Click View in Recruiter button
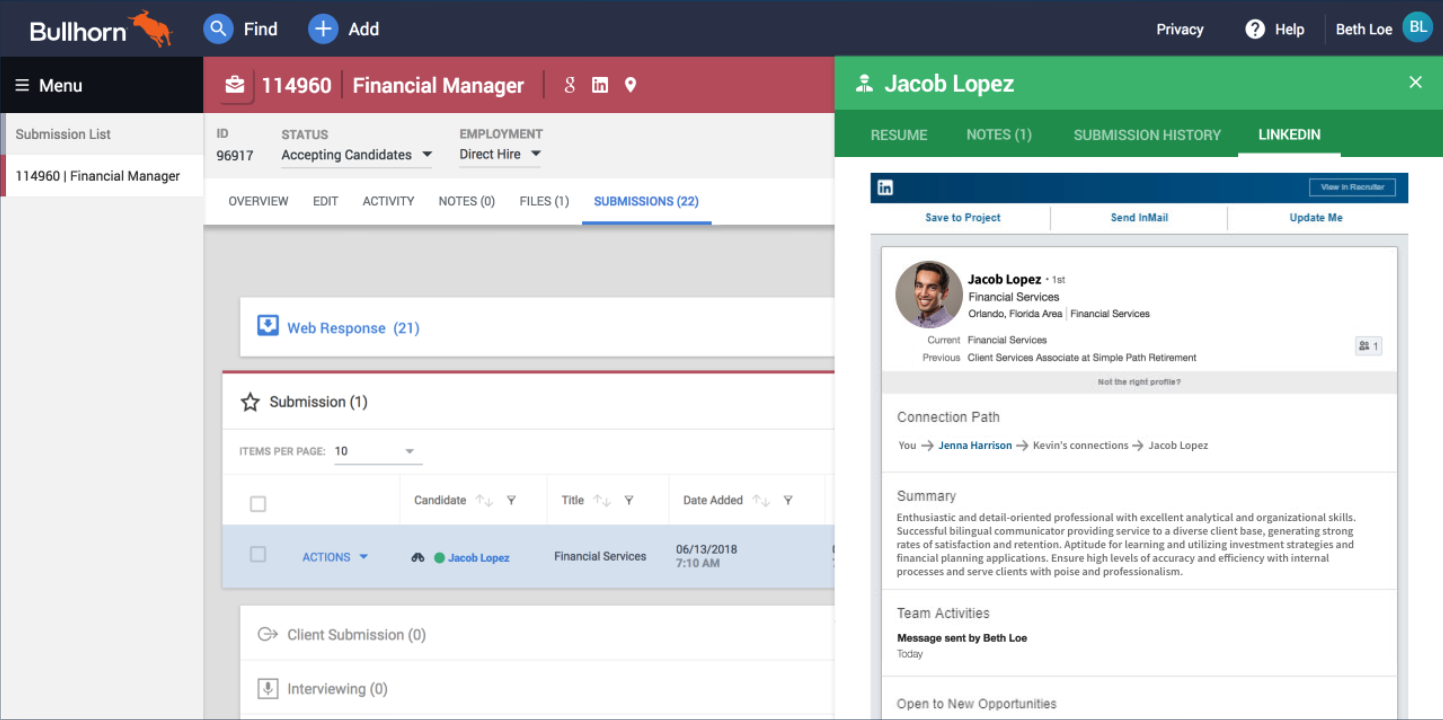 [1351, 187]
